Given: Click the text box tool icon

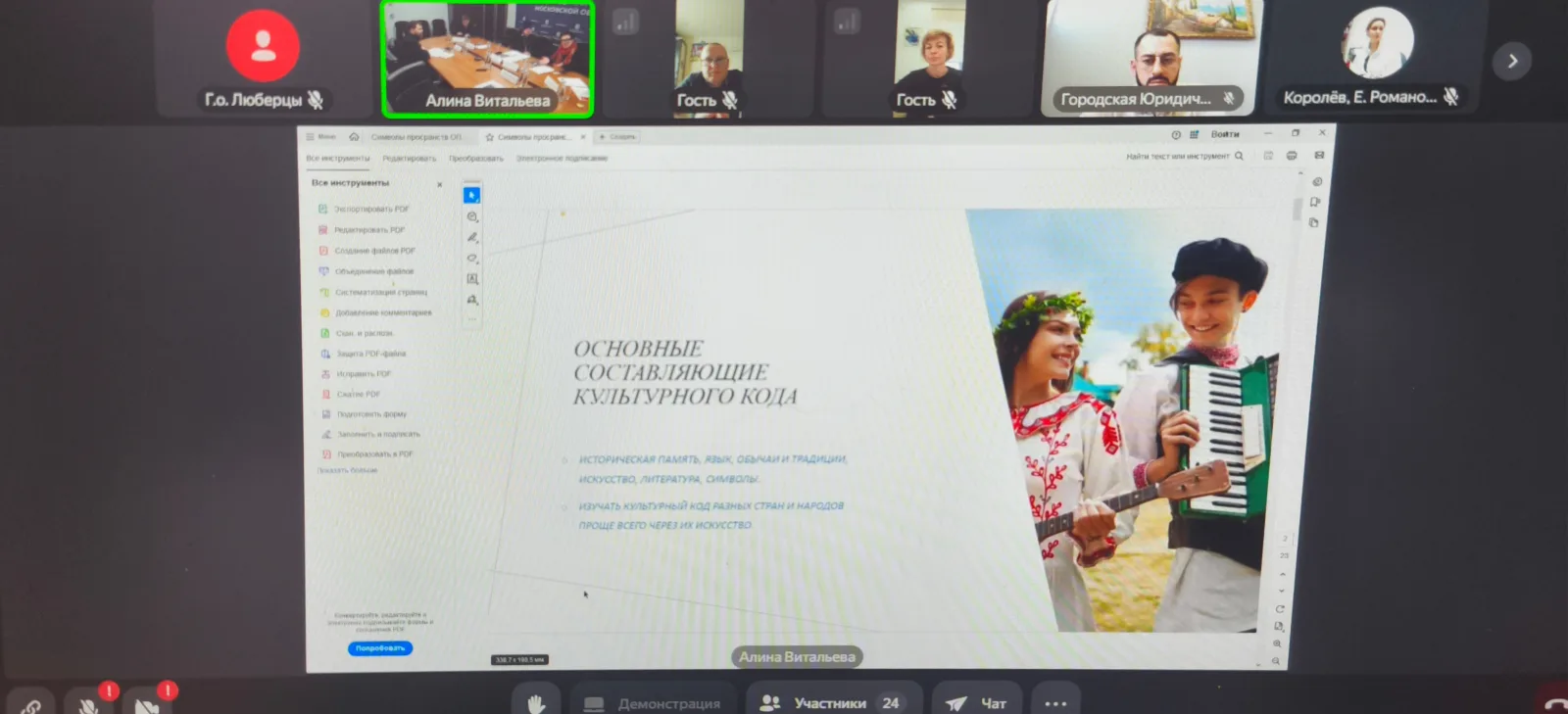Looking at the screenshot, I should (472, 279).
